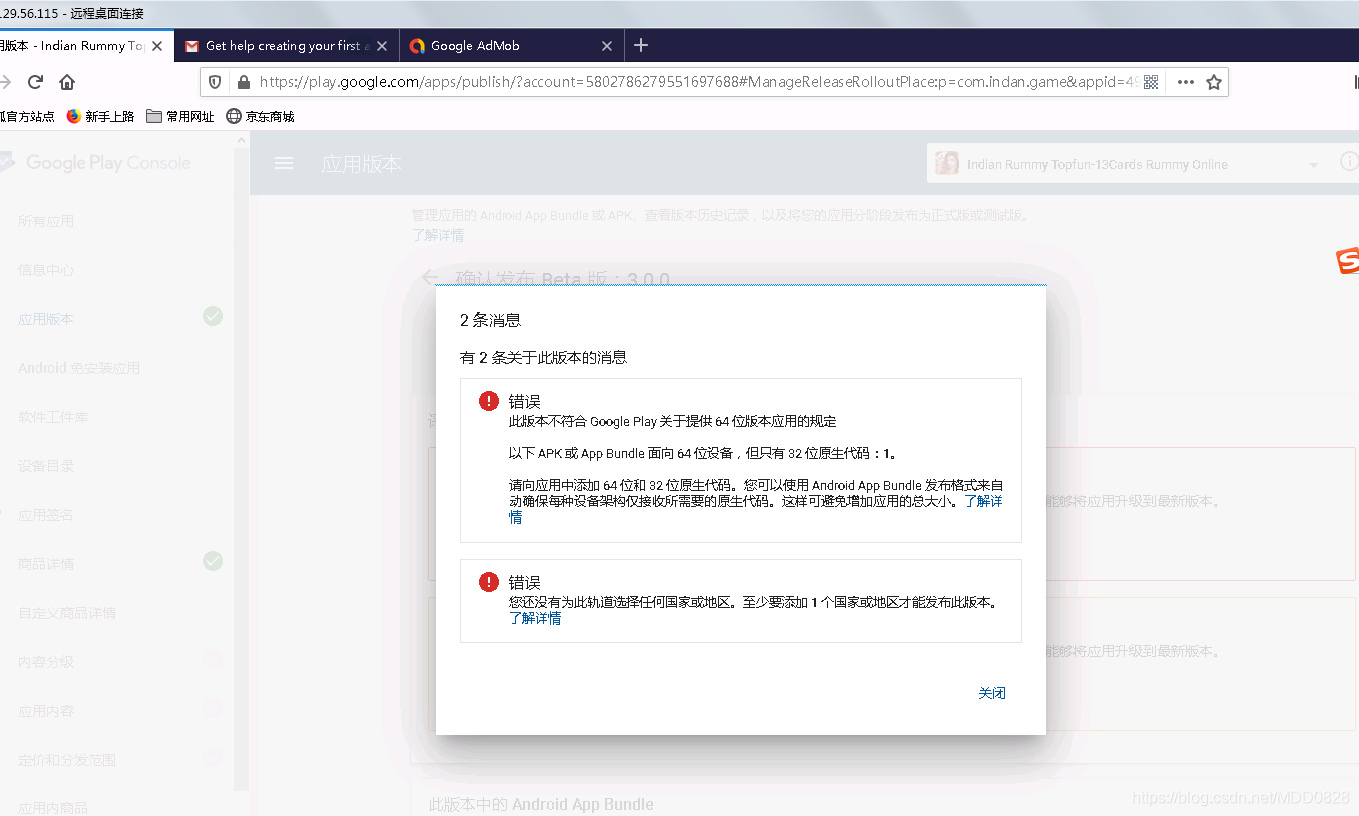Toggle the hamburger navigation menu

pos(284,163)
